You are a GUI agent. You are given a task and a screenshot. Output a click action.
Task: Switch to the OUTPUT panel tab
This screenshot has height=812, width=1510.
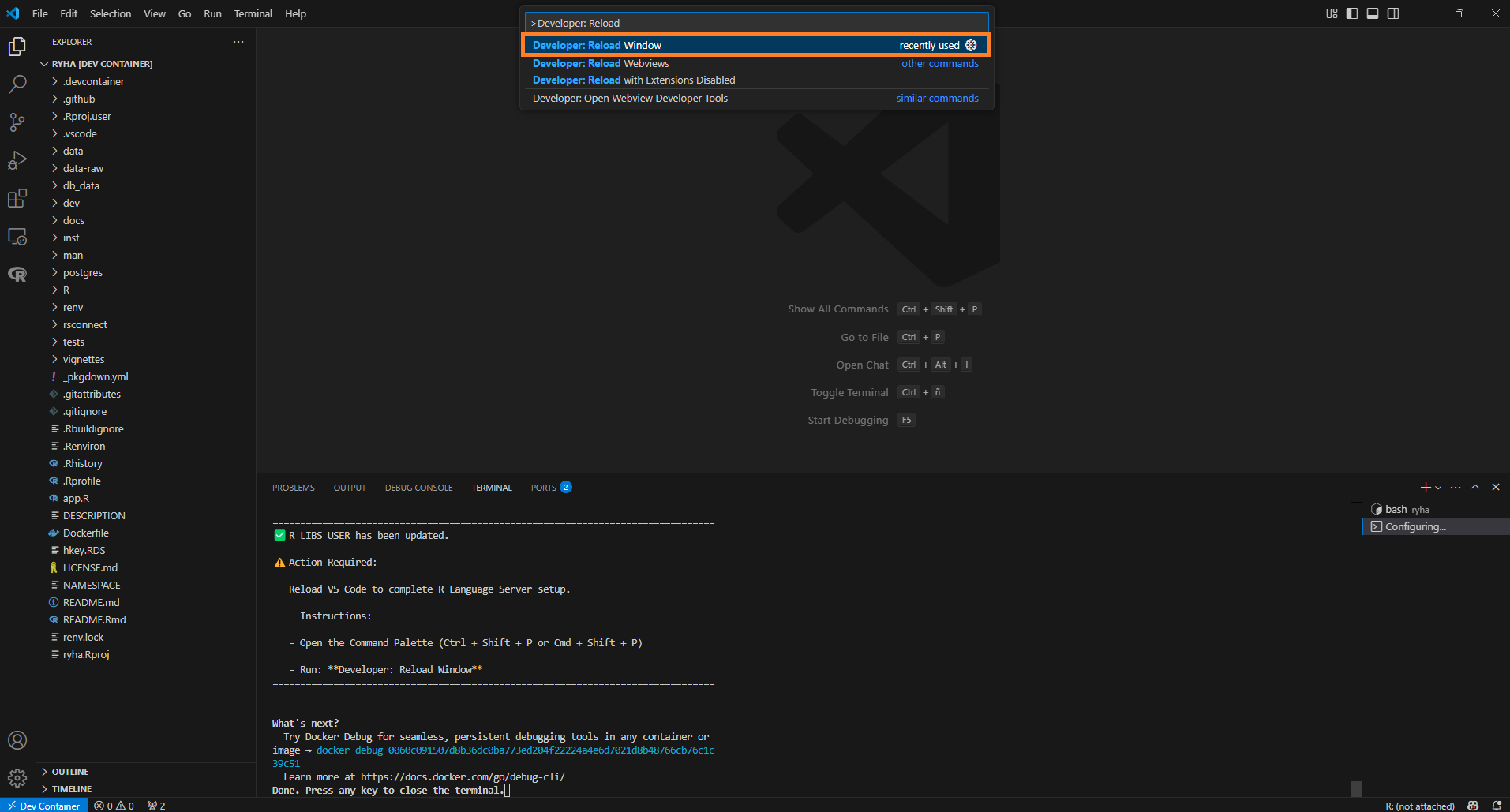point(350,488)
